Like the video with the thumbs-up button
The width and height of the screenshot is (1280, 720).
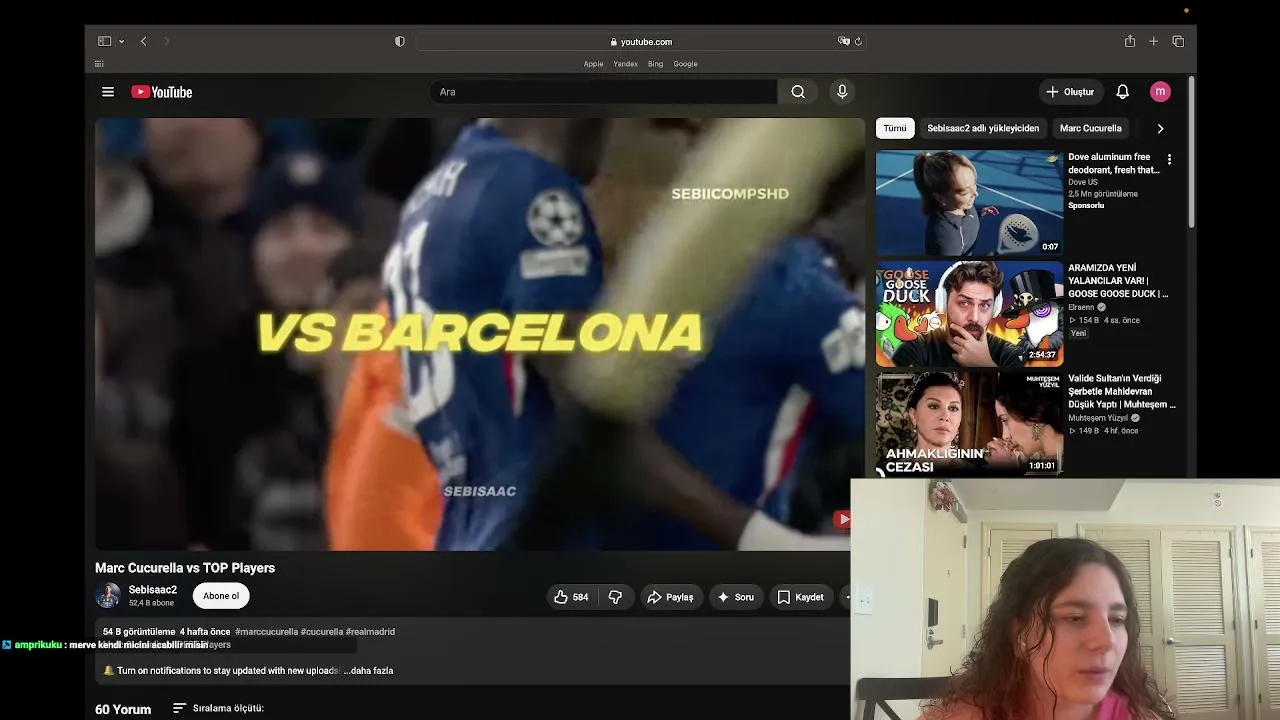571,597
